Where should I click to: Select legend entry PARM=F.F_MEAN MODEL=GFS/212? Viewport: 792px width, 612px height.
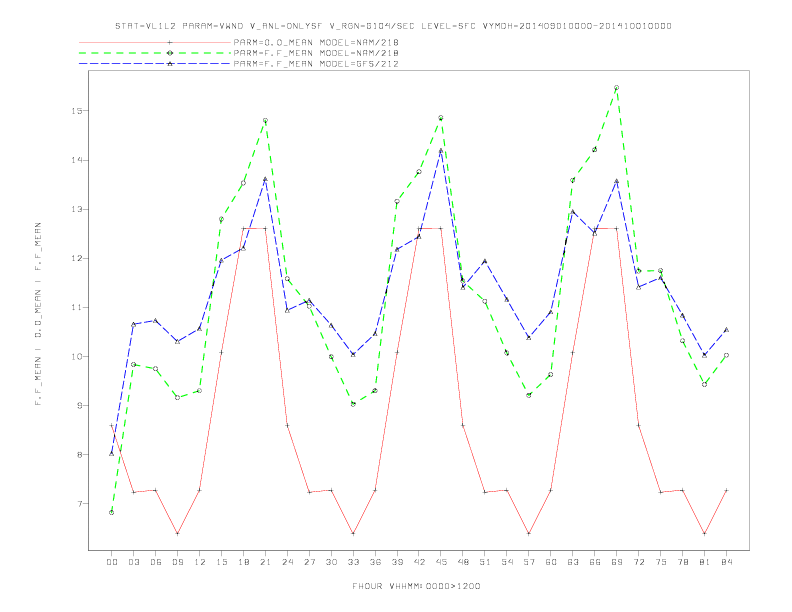pos(316,64)
